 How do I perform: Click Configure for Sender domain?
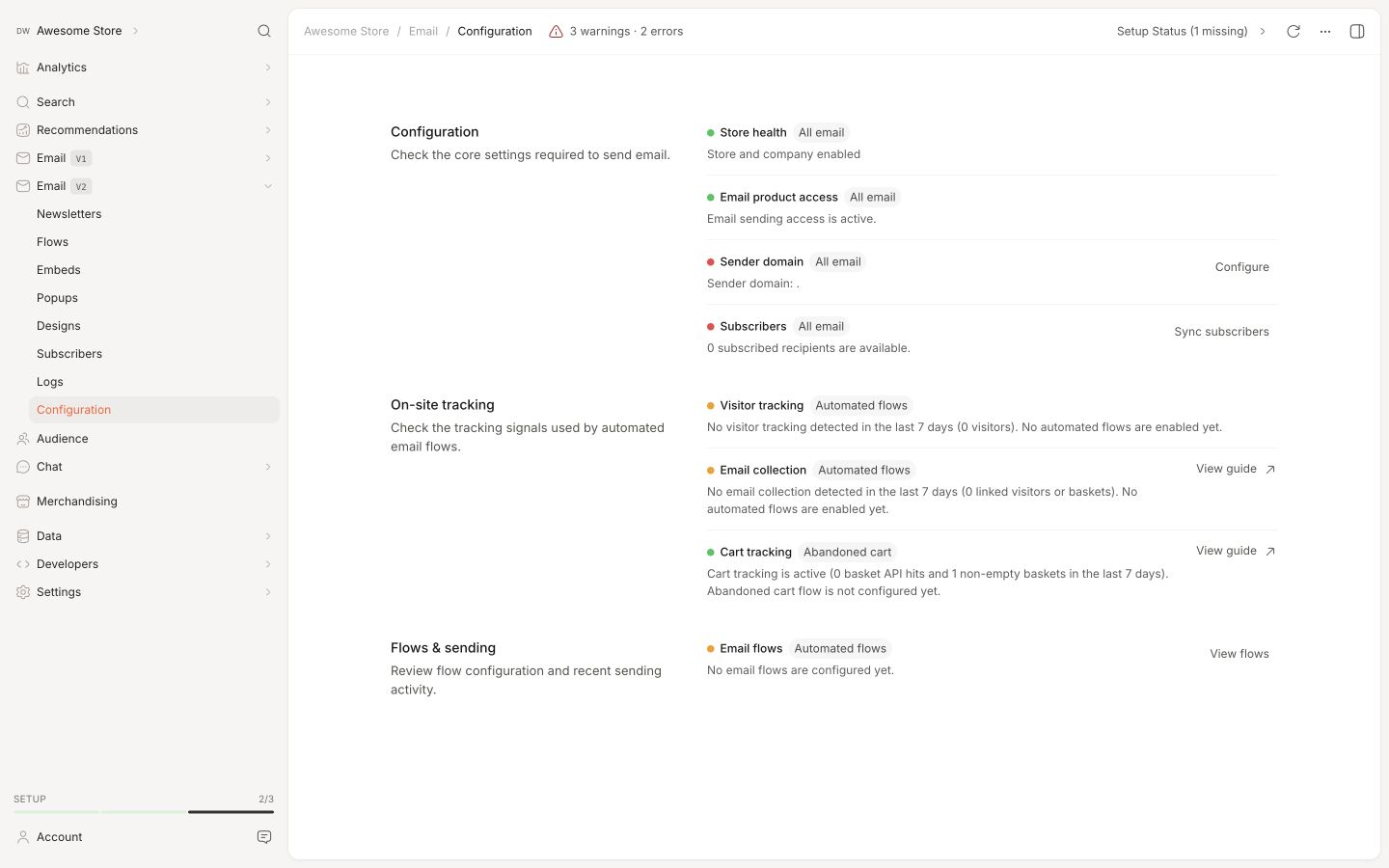(x=1241, y=267)
